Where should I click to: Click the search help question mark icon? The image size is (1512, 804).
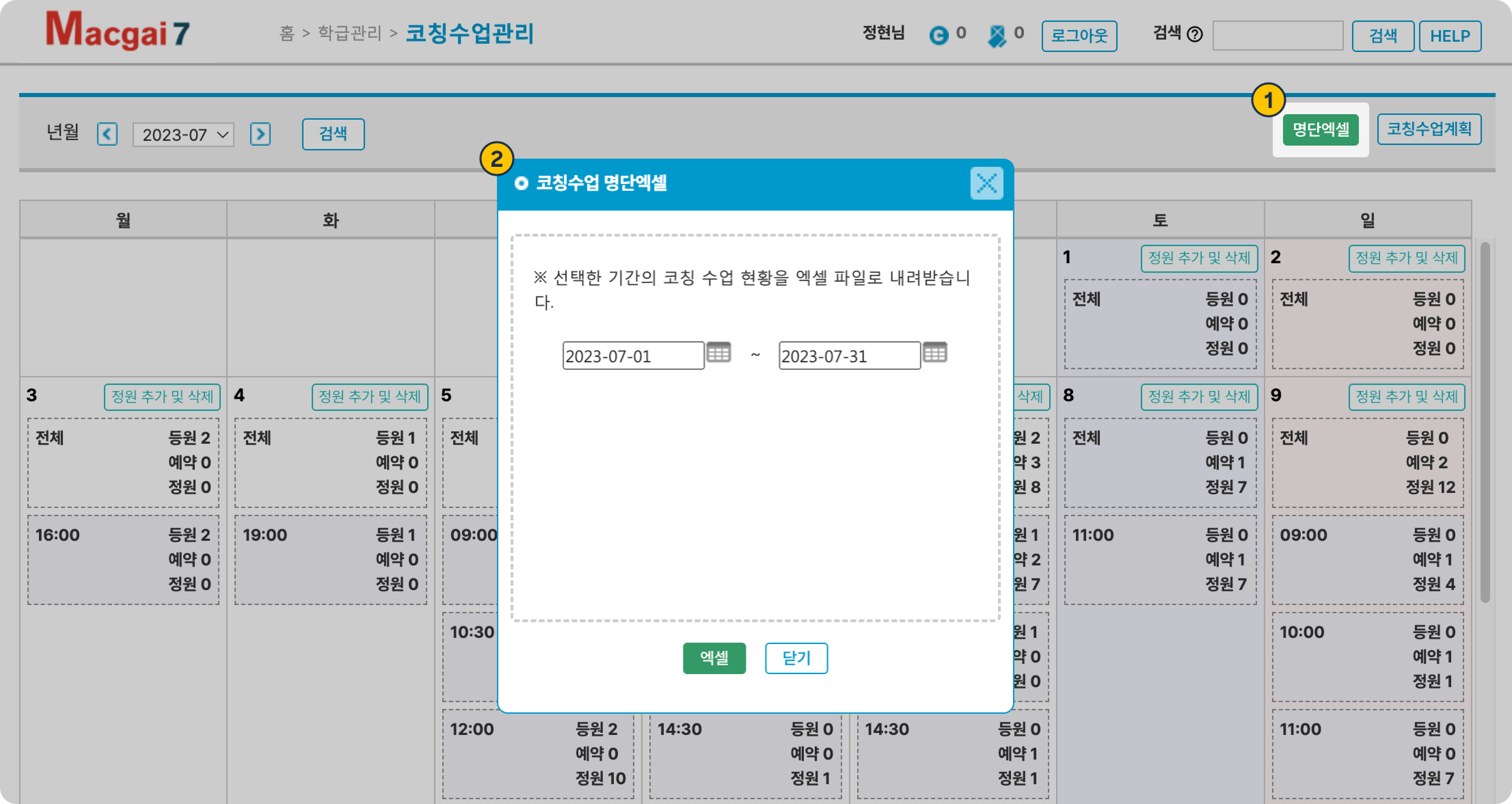[x=1194, y=35]
